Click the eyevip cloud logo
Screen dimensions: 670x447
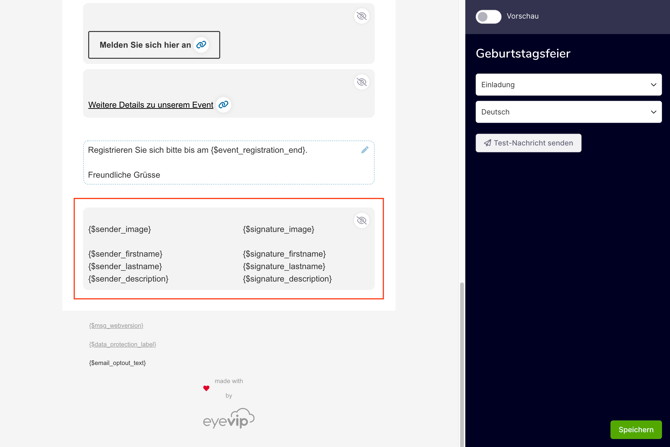click(x=229, y=418)
